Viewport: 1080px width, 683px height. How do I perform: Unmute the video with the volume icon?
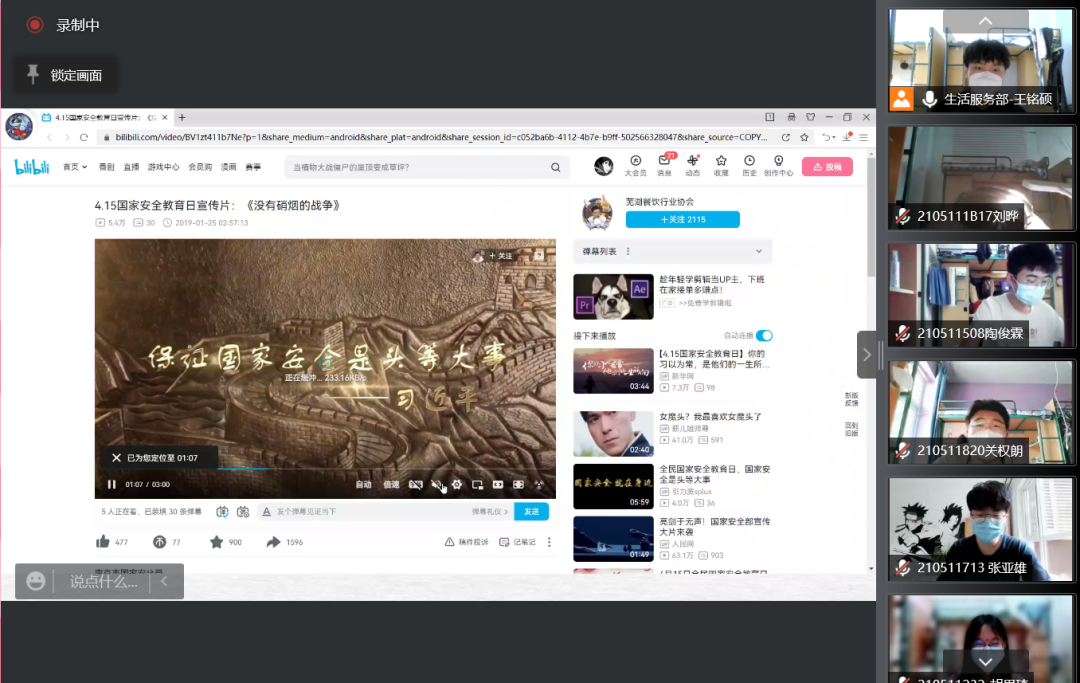pos(436,485)
